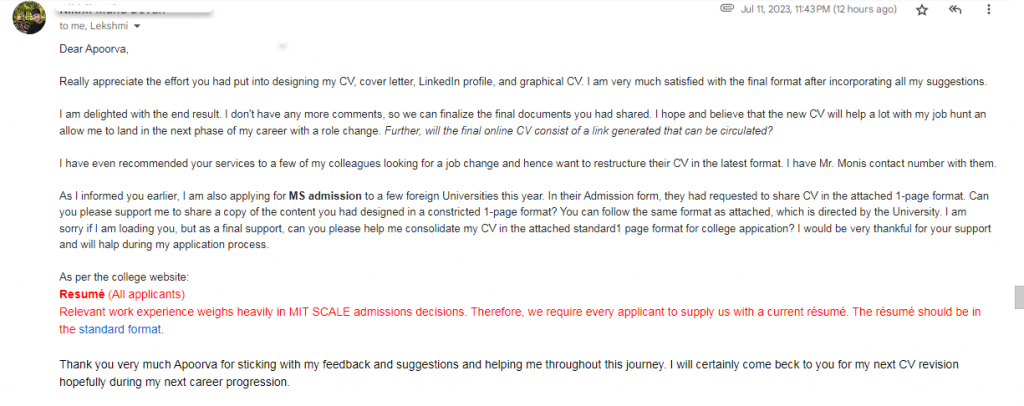Screen dimensions: 1024x406
Task: Click the red "Resumé" heading
Action: pos(82,295)
